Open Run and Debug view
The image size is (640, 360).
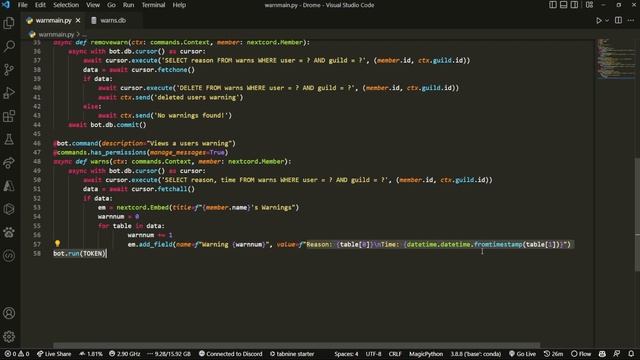[x=9, y=93]
